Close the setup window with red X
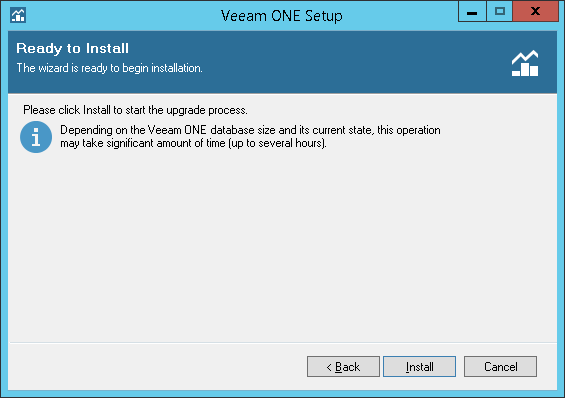 (x=535, y=12)
